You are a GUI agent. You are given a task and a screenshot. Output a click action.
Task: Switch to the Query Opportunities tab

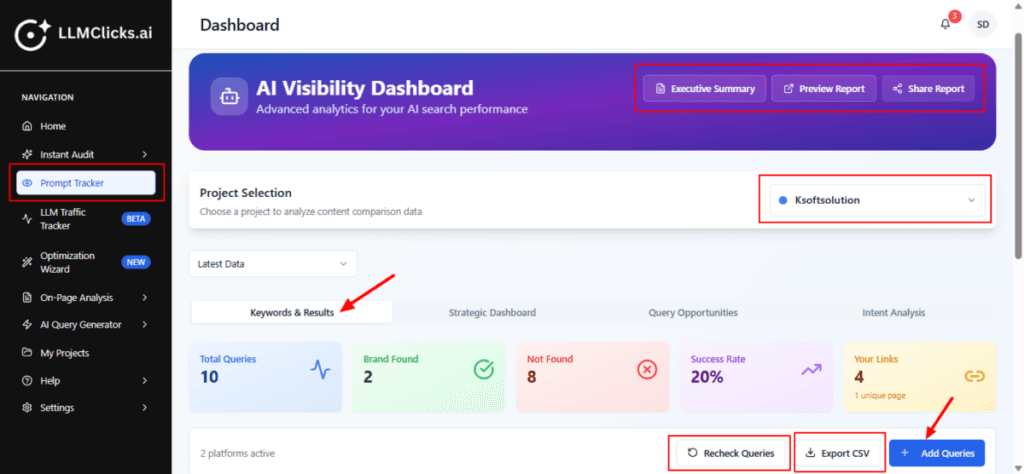pyautogui.click(x=693, y=313)
